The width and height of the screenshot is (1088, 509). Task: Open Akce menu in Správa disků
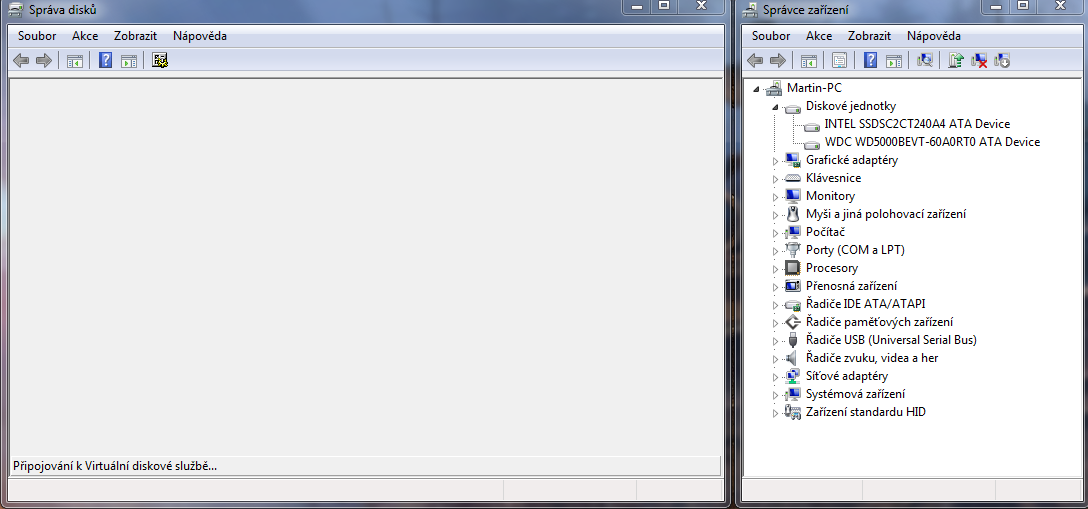85,36
